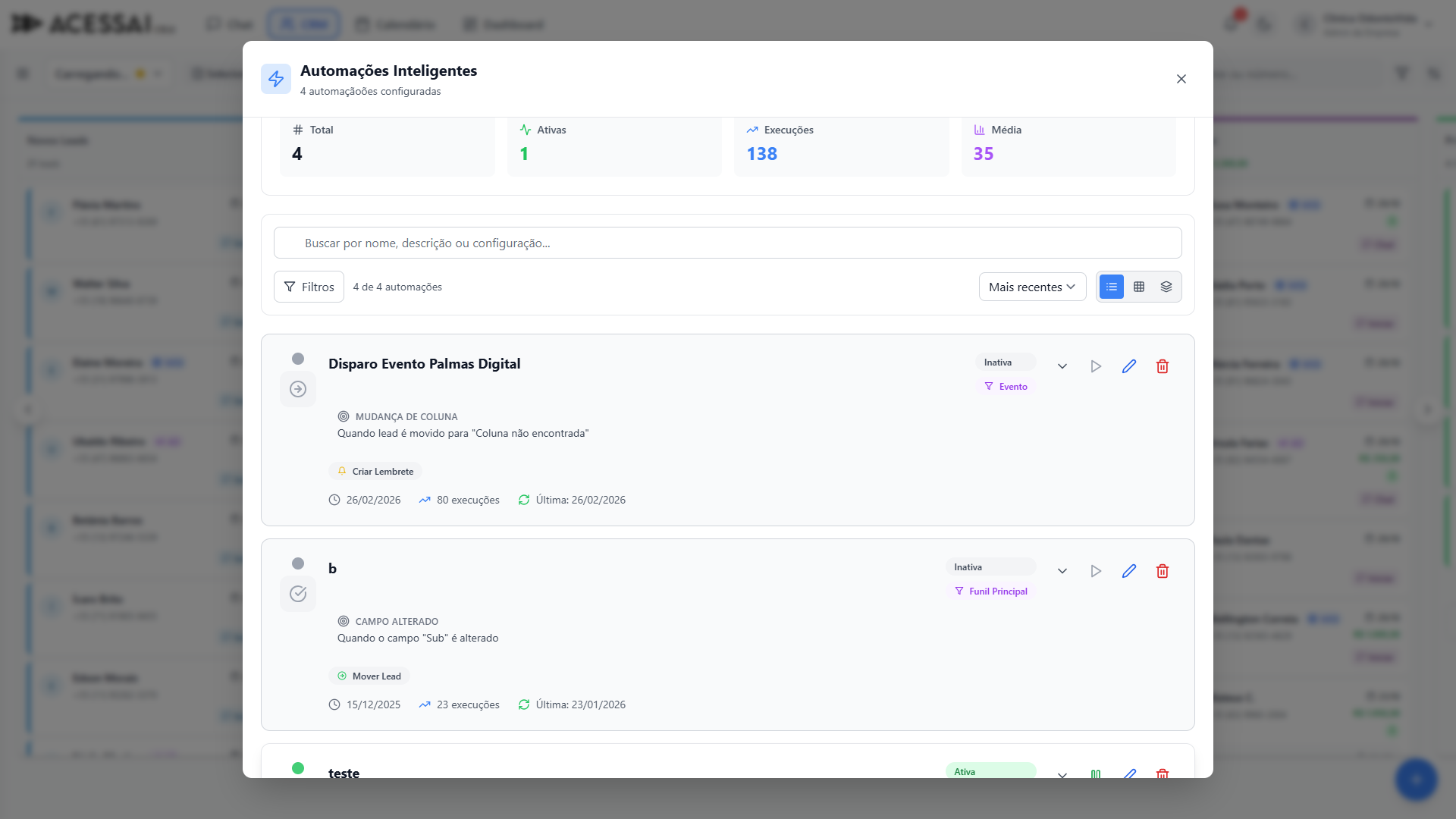Delete automation named b
The height and width of the screenshot is (819, 1456).
[1163, 571]
